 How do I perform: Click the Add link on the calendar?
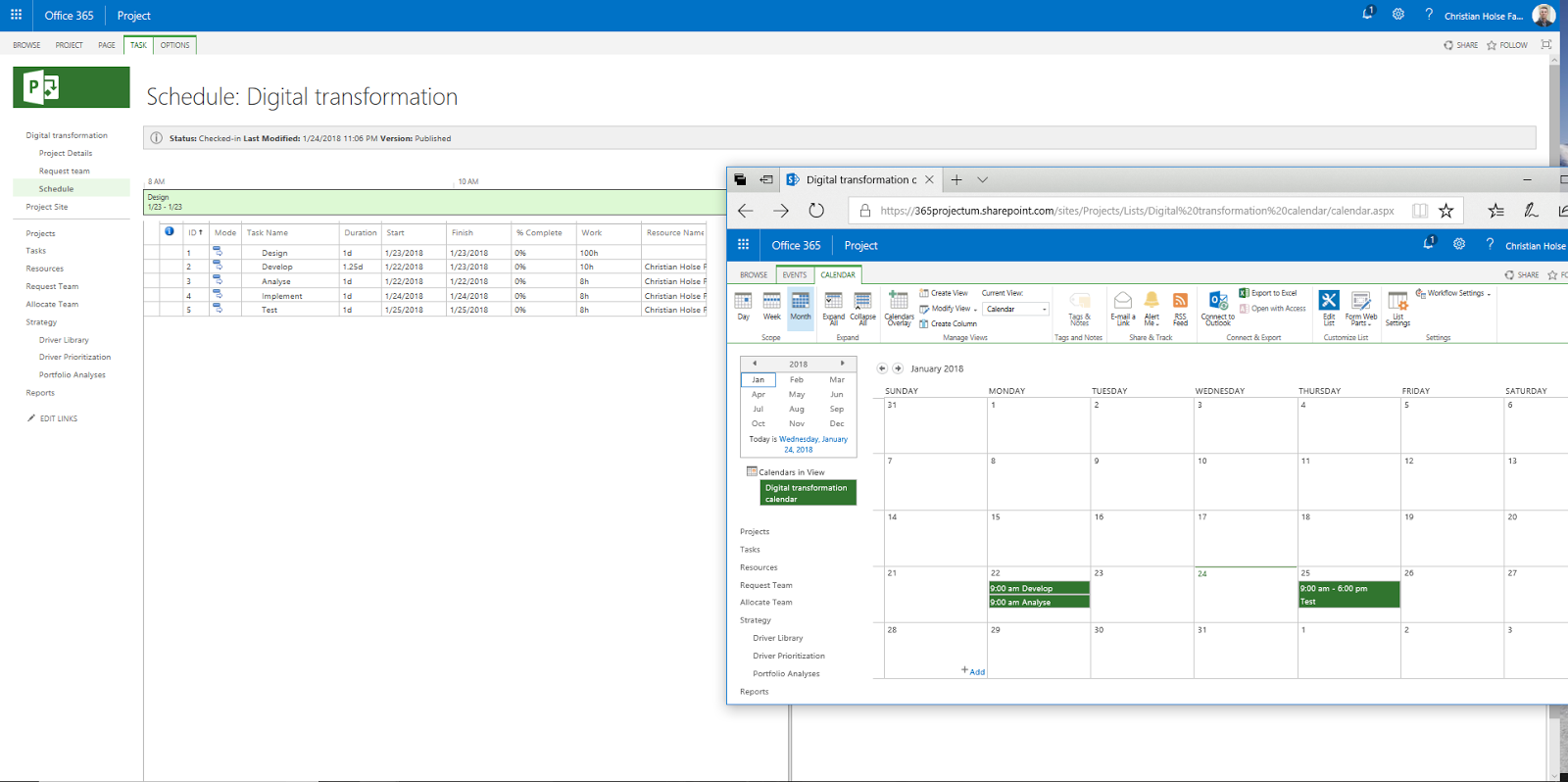coord(973,671)
